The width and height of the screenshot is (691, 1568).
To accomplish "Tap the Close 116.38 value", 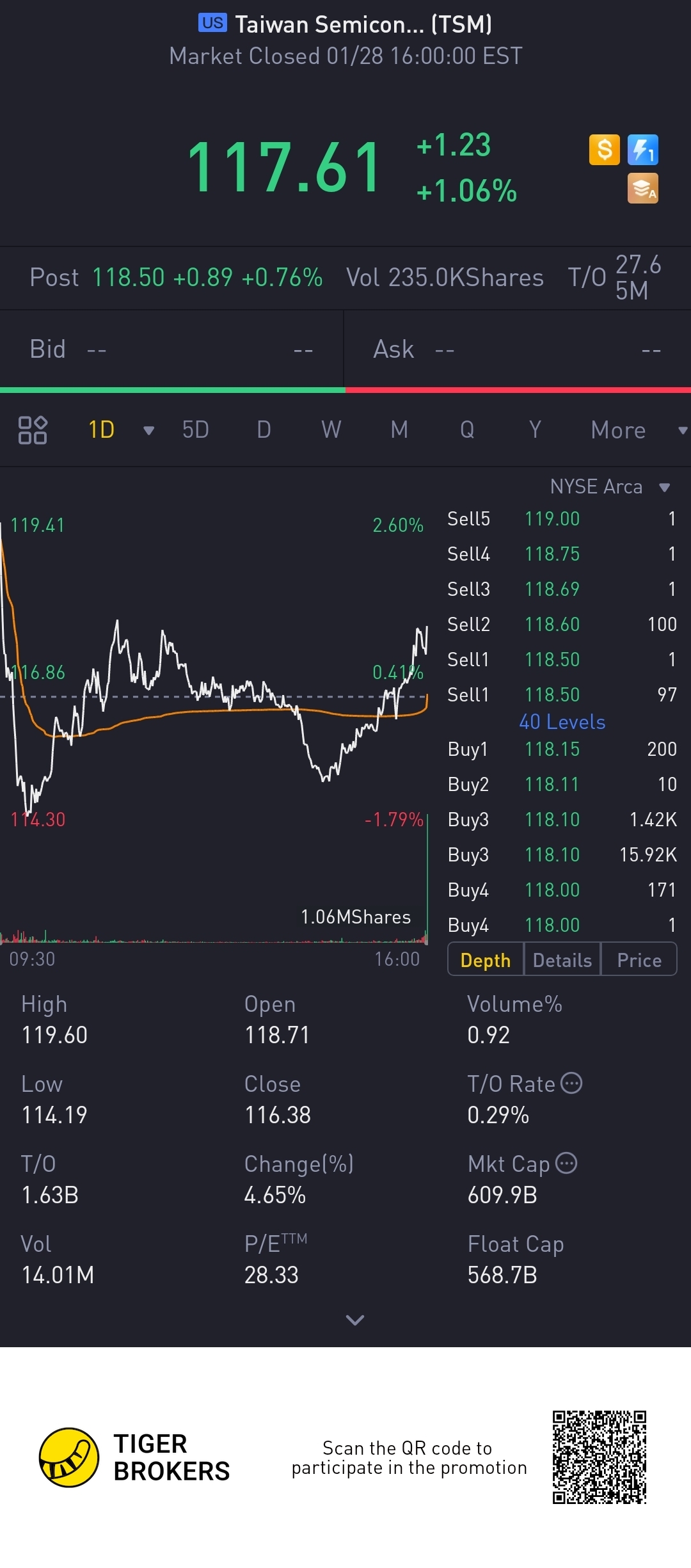I will coord(278,1115).
